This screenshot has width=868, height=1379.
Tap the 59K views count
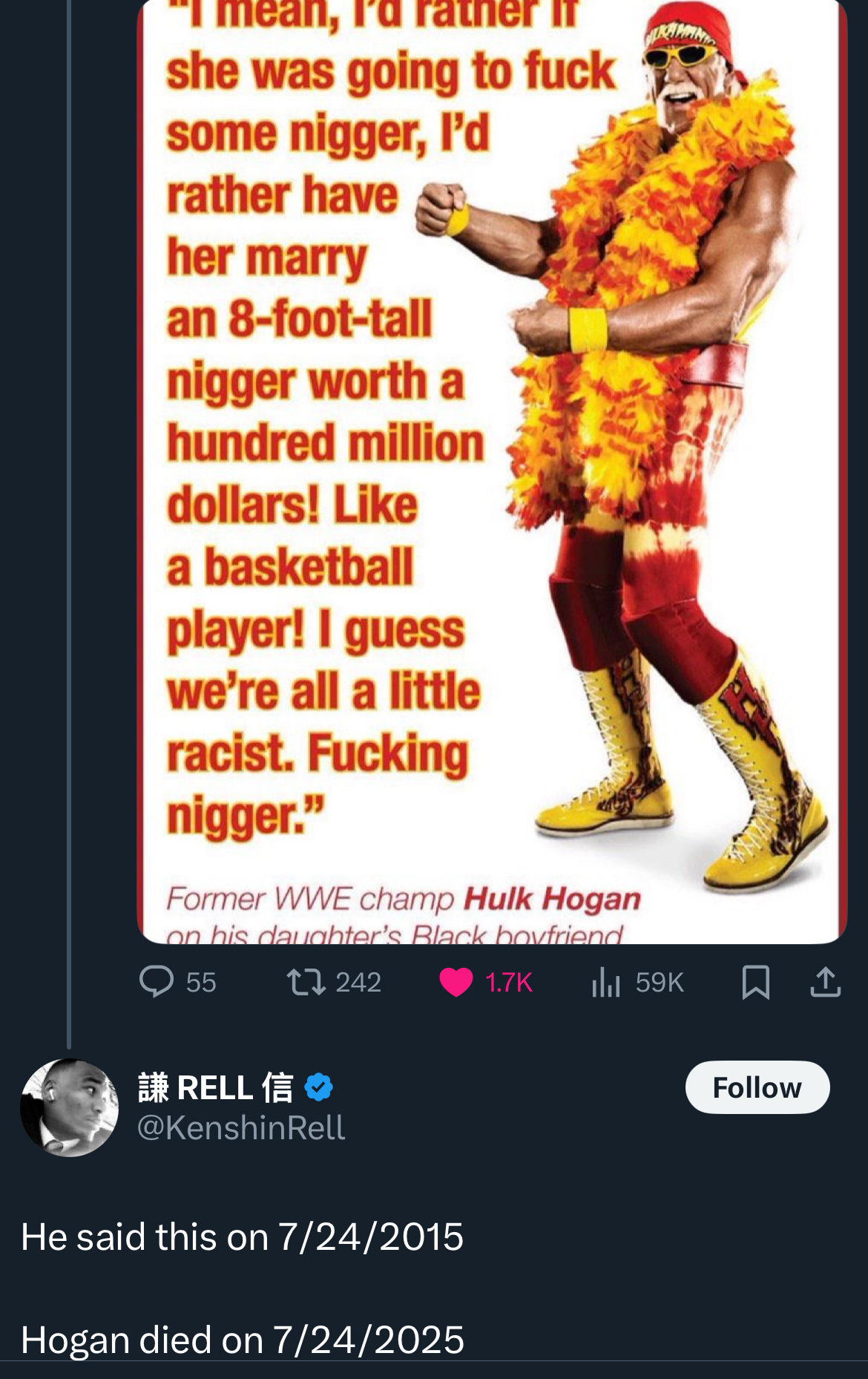tap(660, 982)
